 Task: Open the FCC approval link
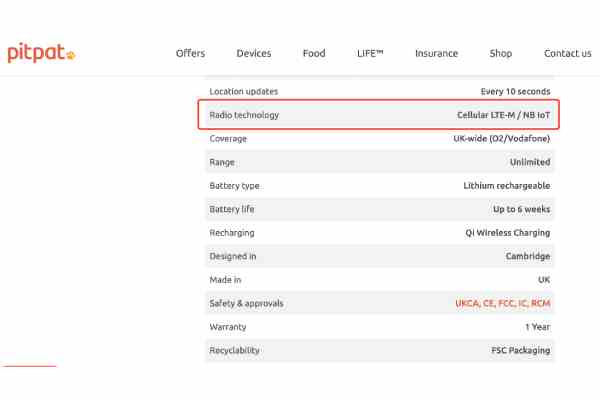click(x=510, y=303)
